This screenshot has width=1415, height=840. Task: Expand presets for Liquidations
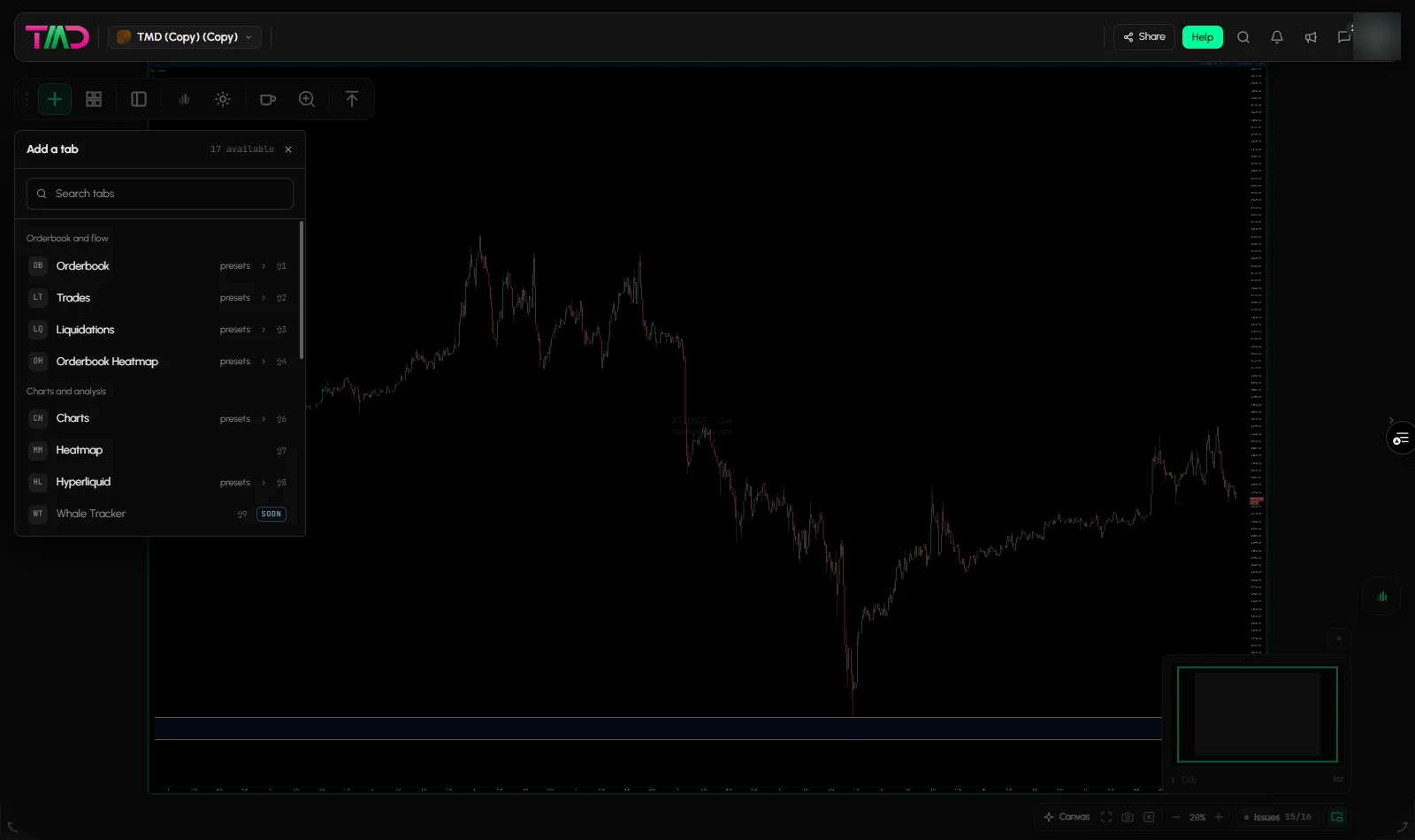coord(242,330)
